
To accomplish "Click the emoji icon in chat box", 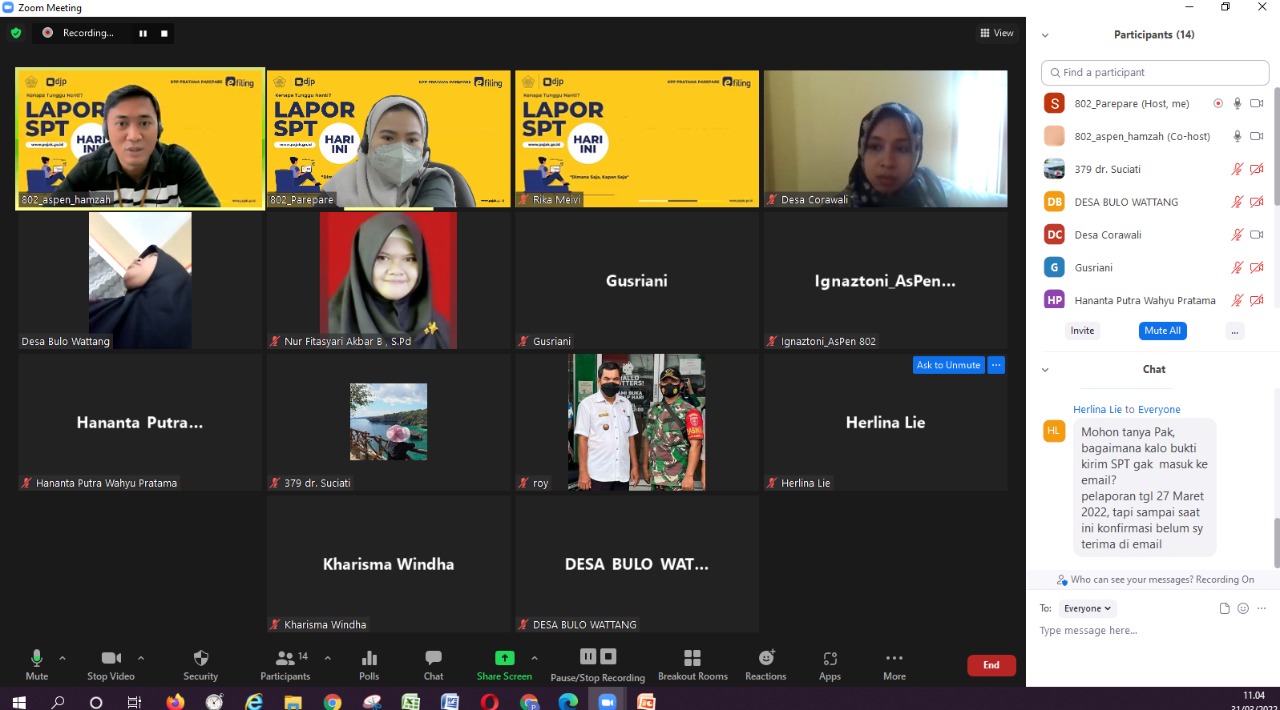I will pyautogui.click(x=1243, y=608).
